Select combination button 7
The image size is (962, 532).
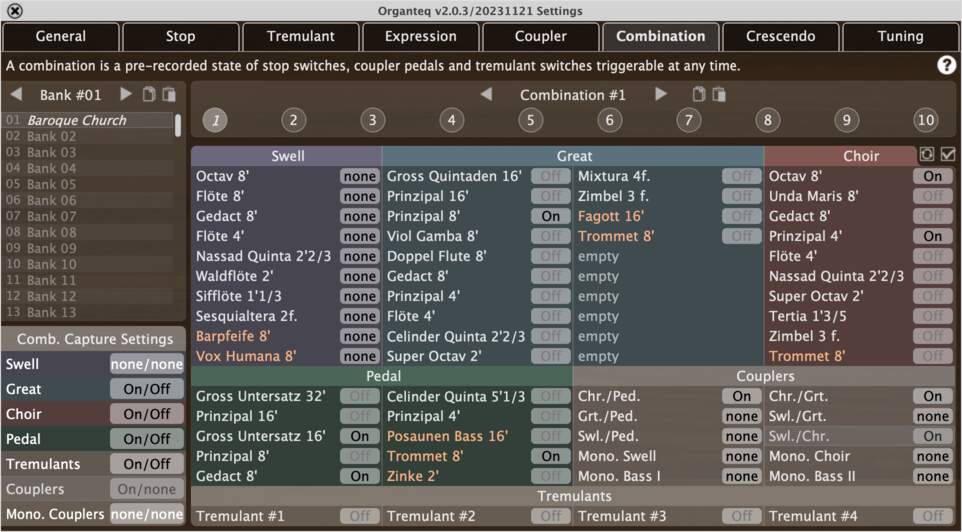[688, 120]
